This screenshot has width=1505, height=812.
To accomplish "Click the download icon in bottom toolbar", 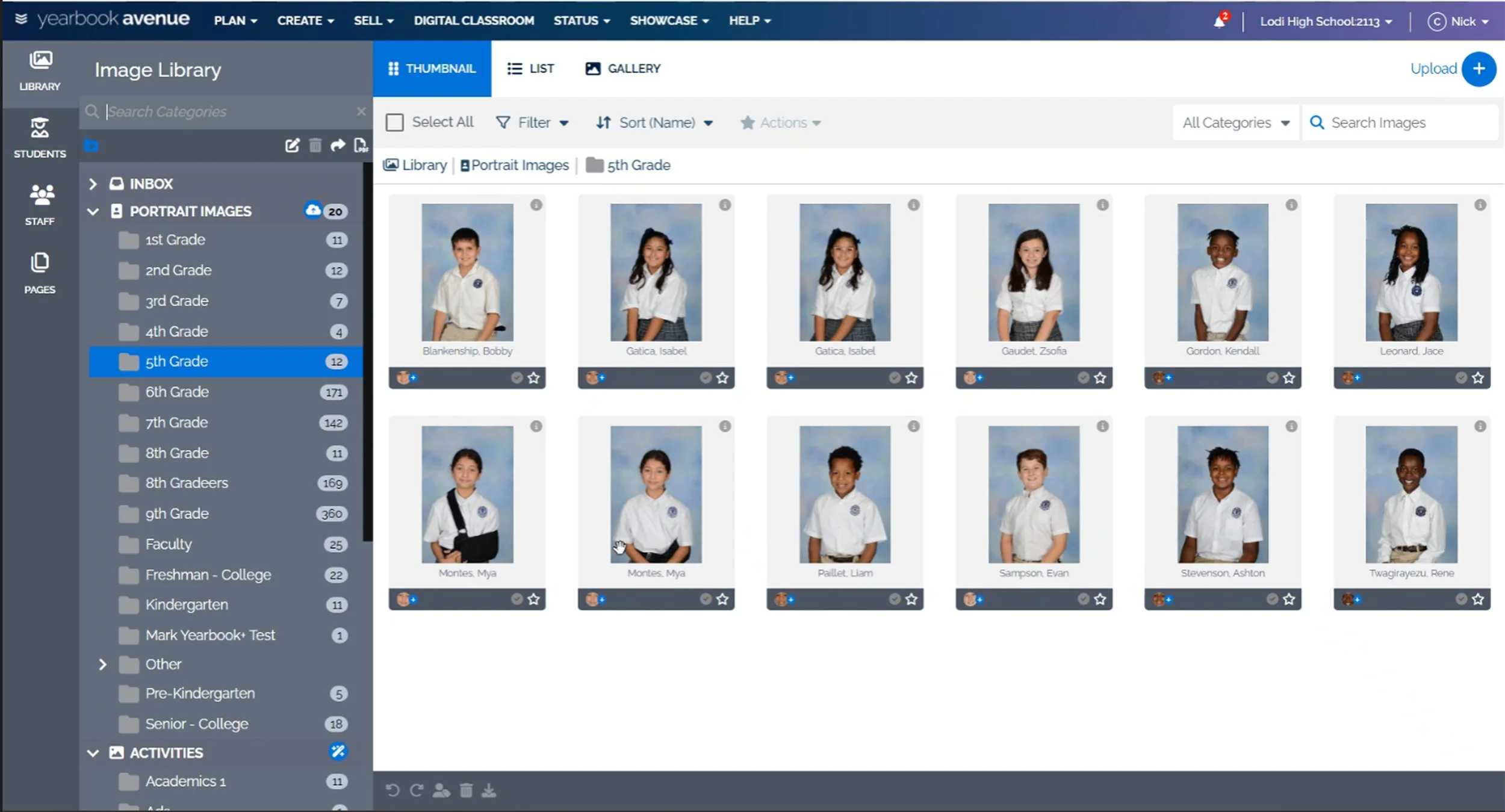I will point(489,790).
